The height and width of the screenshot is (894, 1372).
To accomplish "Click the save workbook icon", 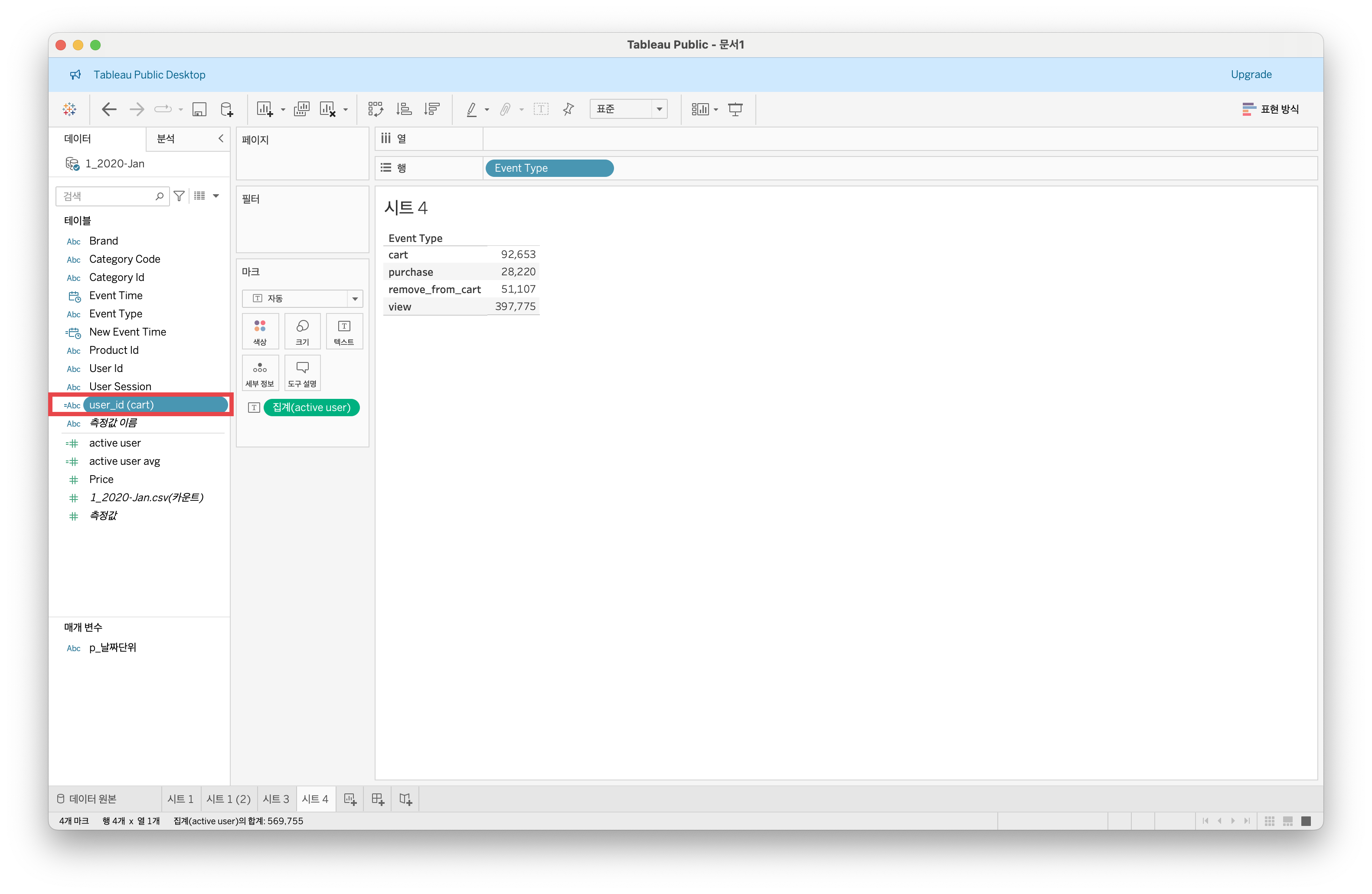I will pyautogui.click(x=199, y=109).
